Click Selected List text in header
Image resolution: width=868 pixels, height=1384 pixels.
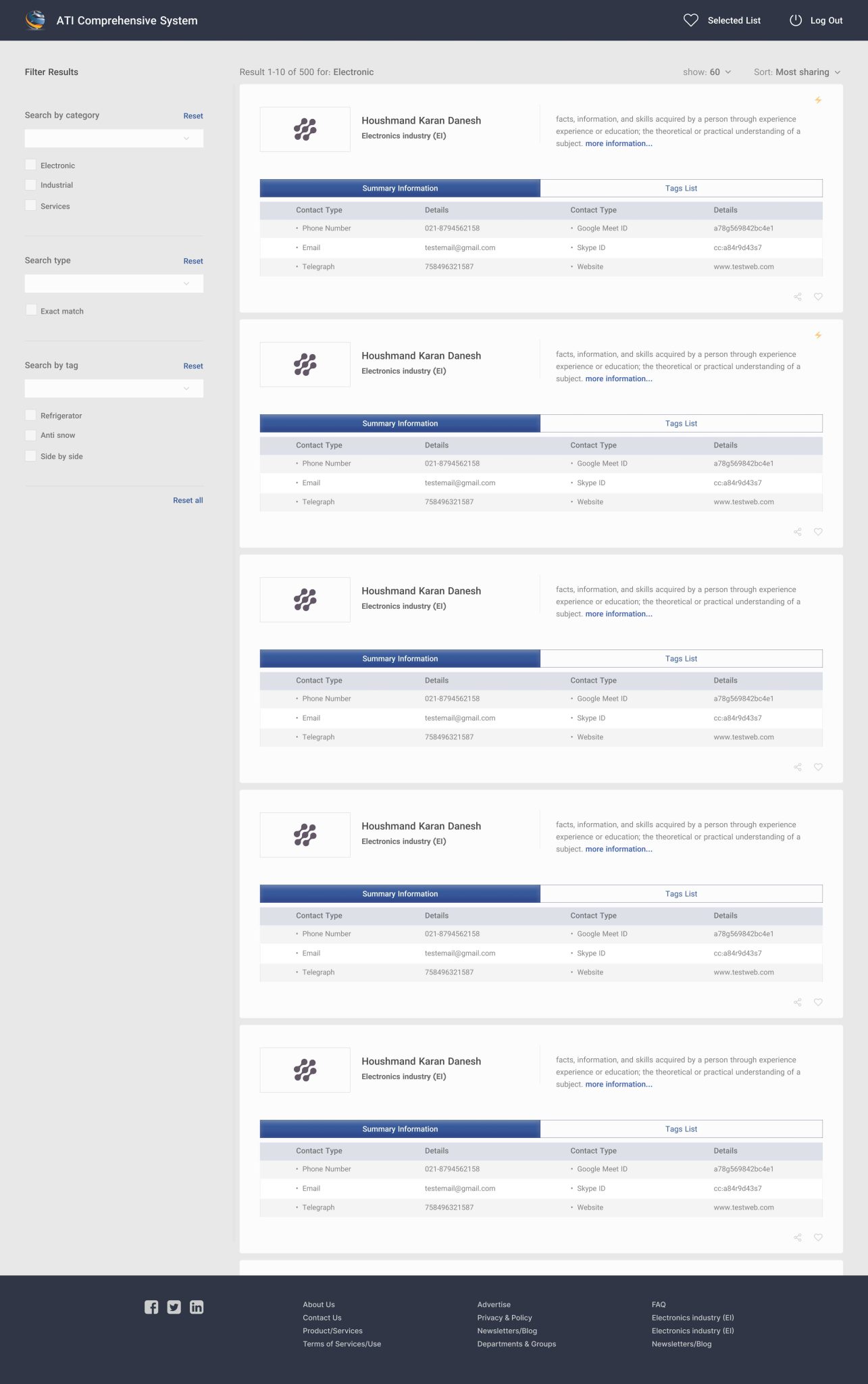734,21
